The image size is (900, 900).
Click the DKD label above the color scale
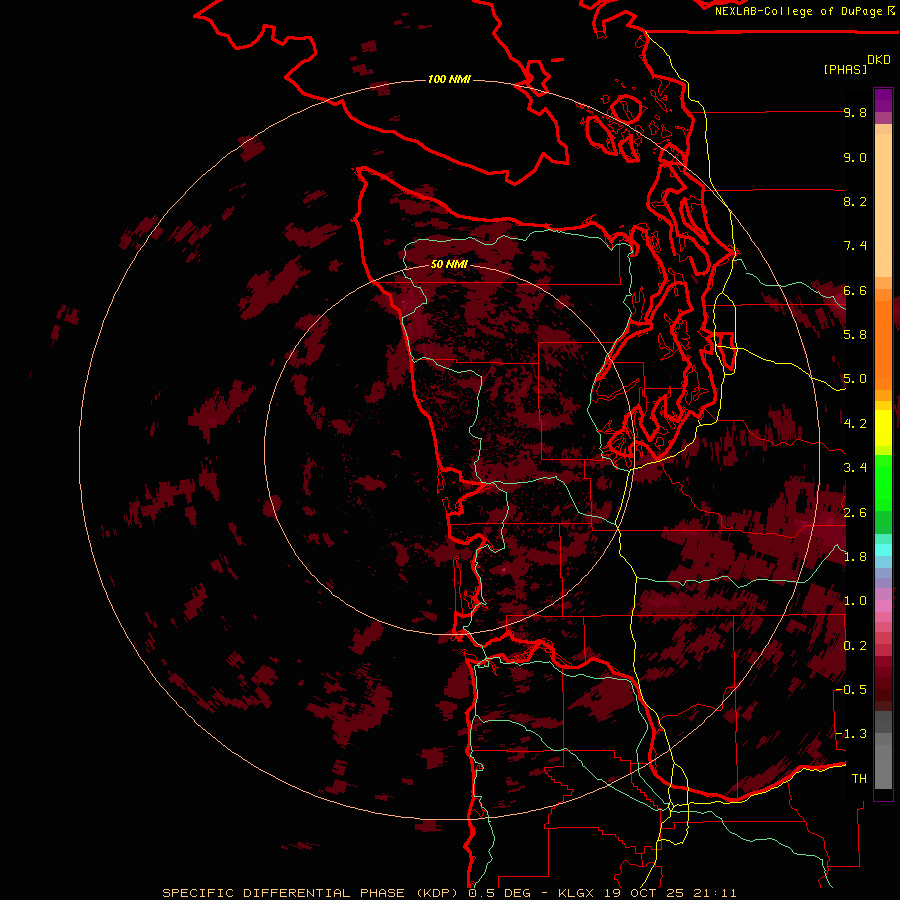coord(879,60)
